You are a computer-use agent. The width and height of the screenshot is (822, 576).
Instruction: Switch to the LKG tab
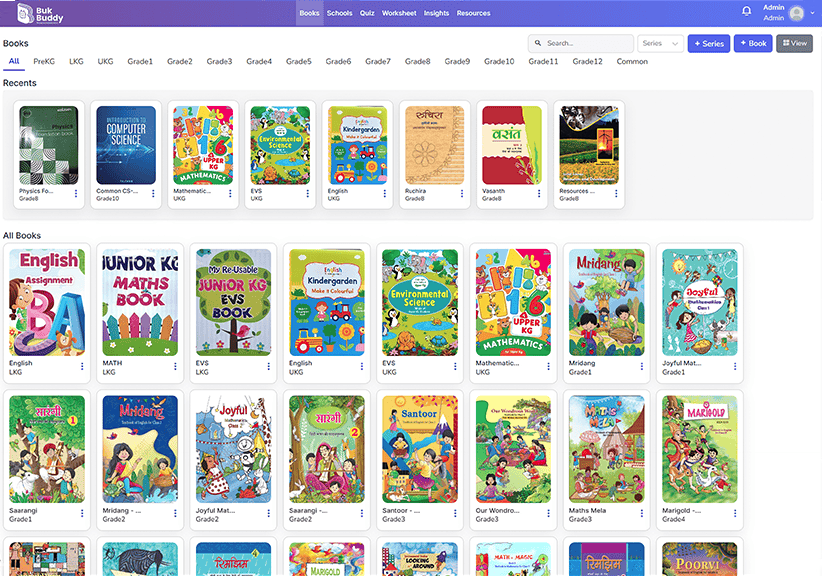(77, 61)
